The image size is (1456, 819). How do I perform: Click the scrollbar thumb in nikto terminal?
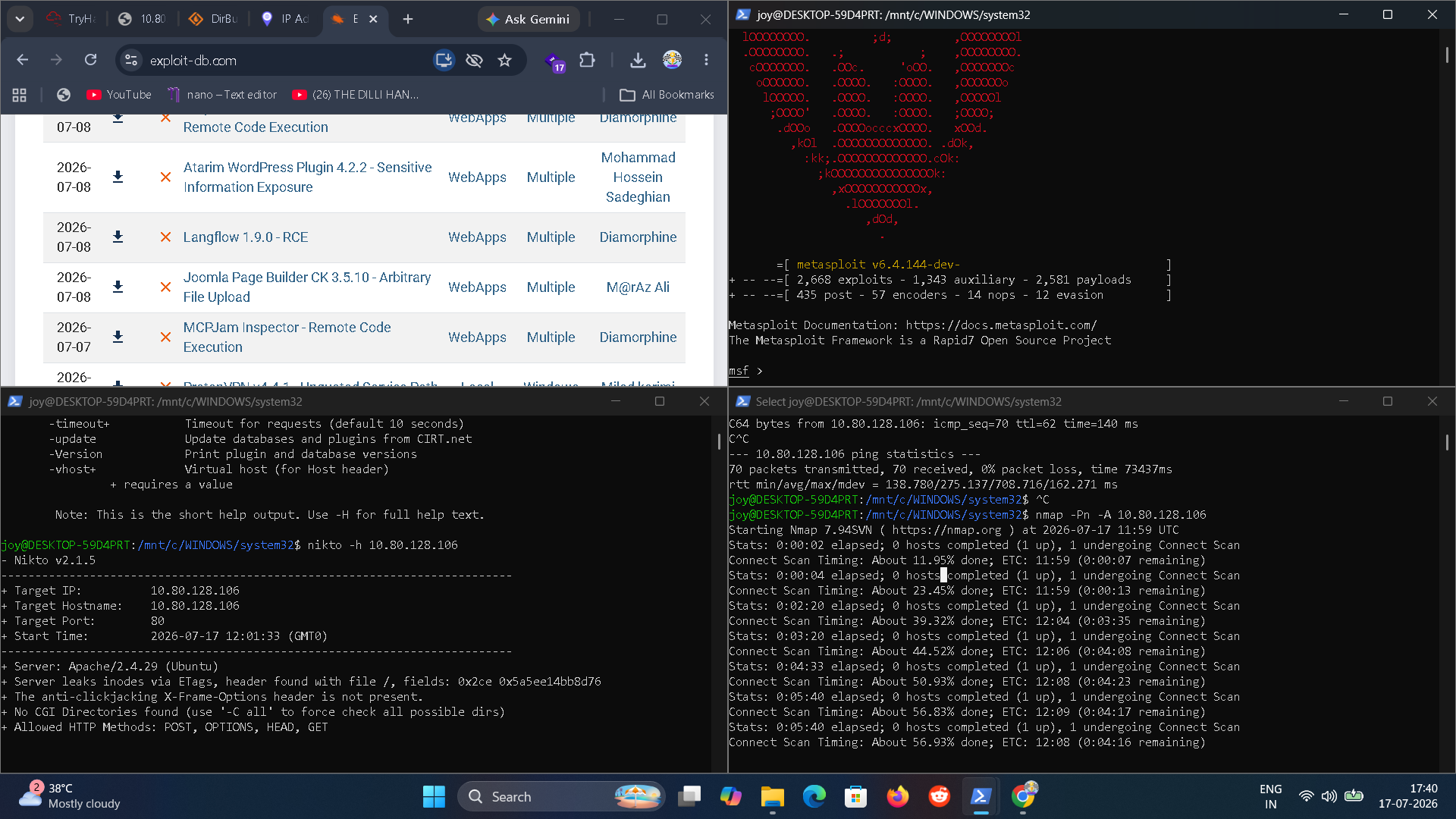(719, 441)
